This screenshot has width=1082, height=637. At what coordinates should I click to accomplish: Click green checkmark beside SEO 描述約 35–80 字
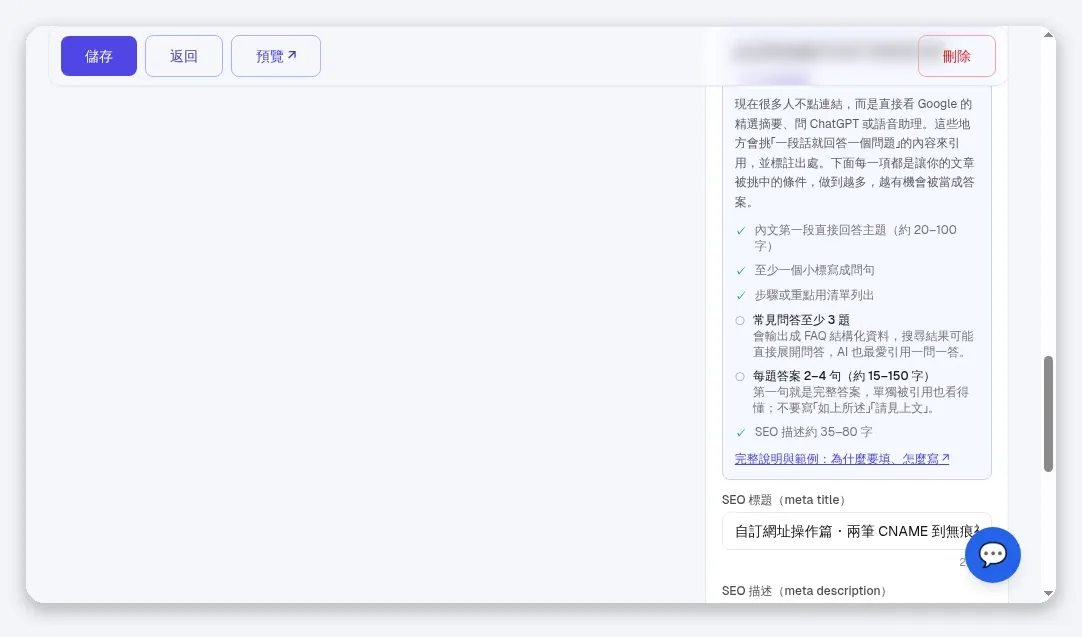(x=740, y=433)
